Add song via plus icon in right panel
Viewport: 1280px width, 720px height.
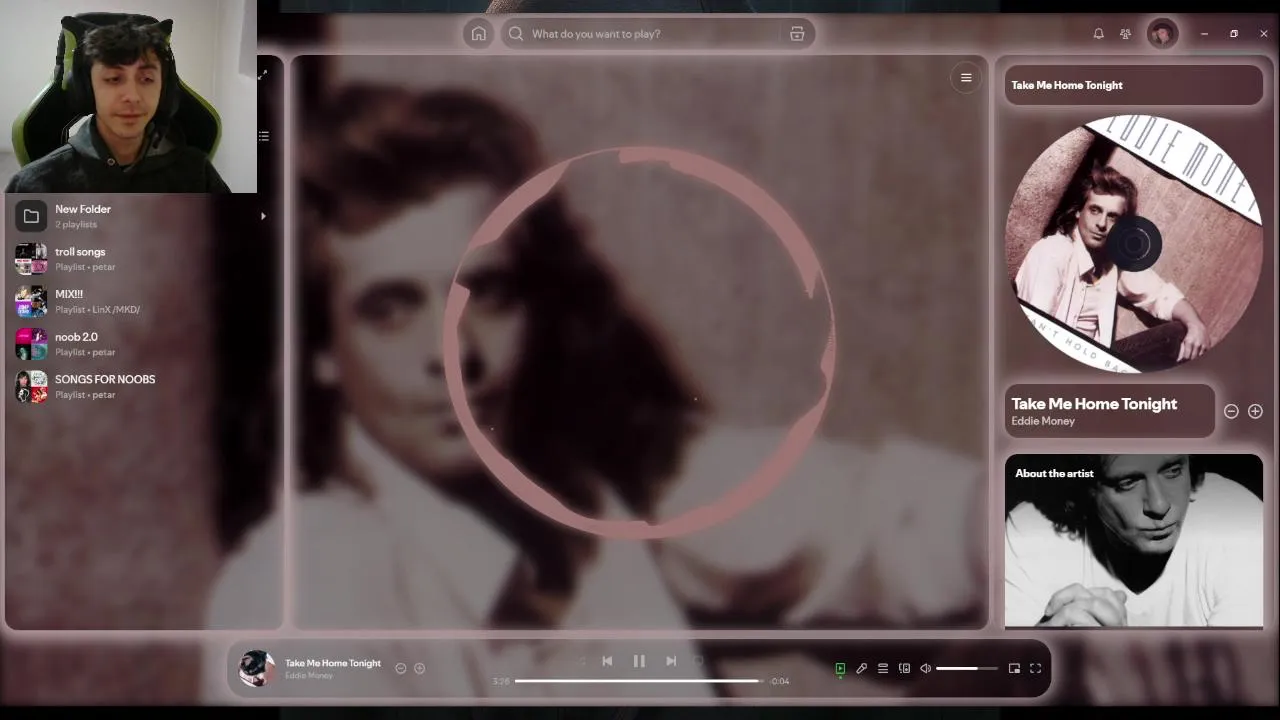coord(1255,411)
